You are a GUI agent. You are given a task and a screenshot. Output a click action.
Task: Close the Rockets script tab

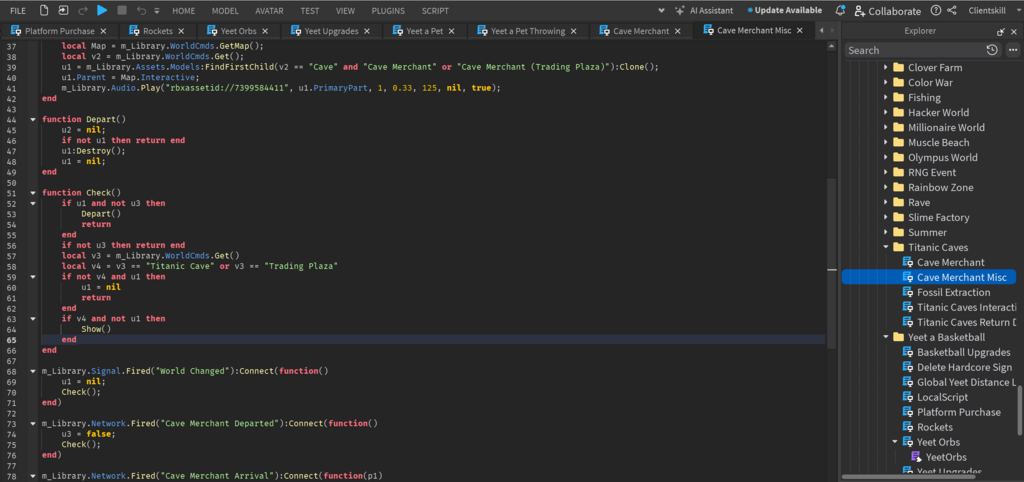(180, 31)
